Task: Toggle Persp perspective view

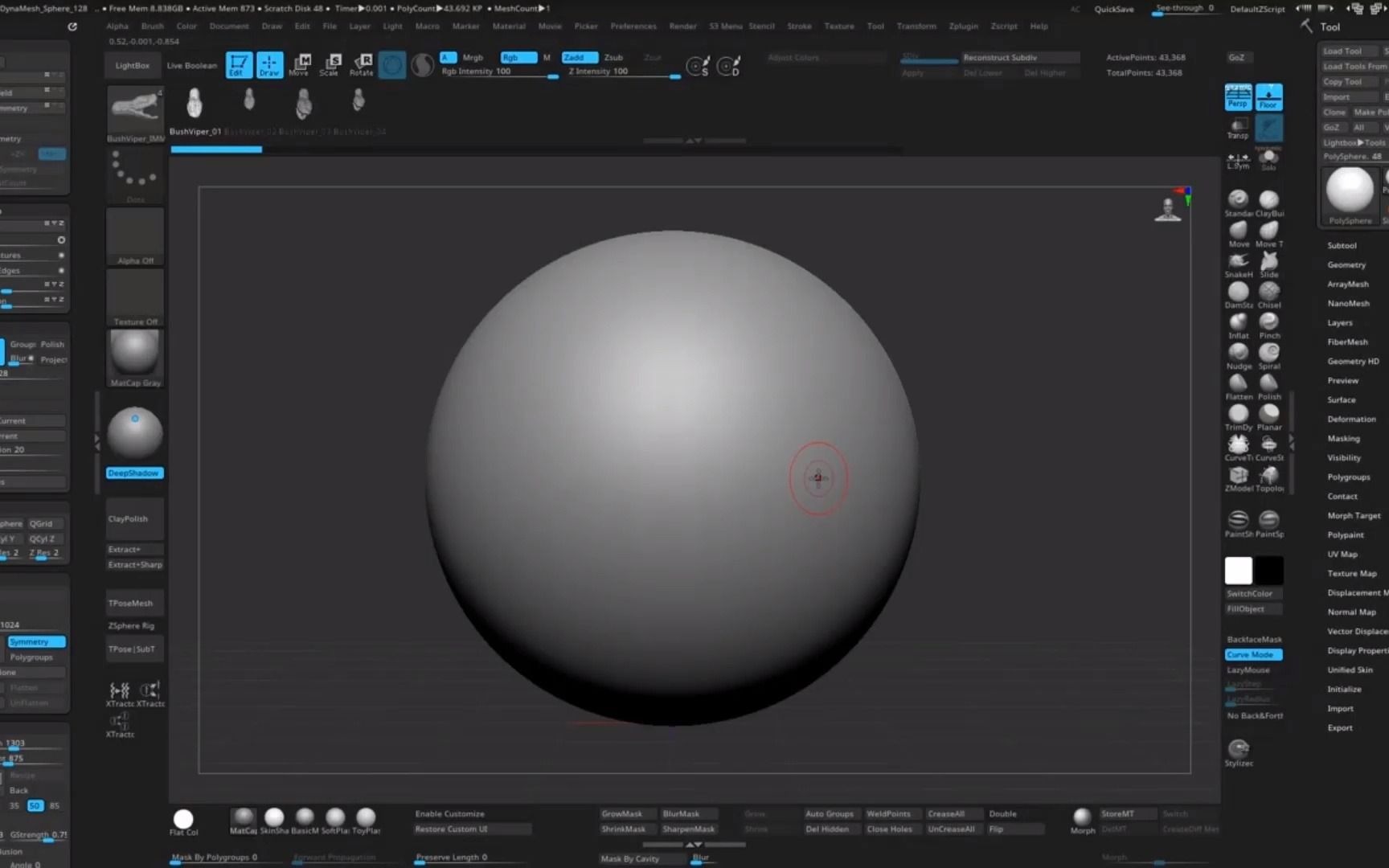Action: 1238,97
